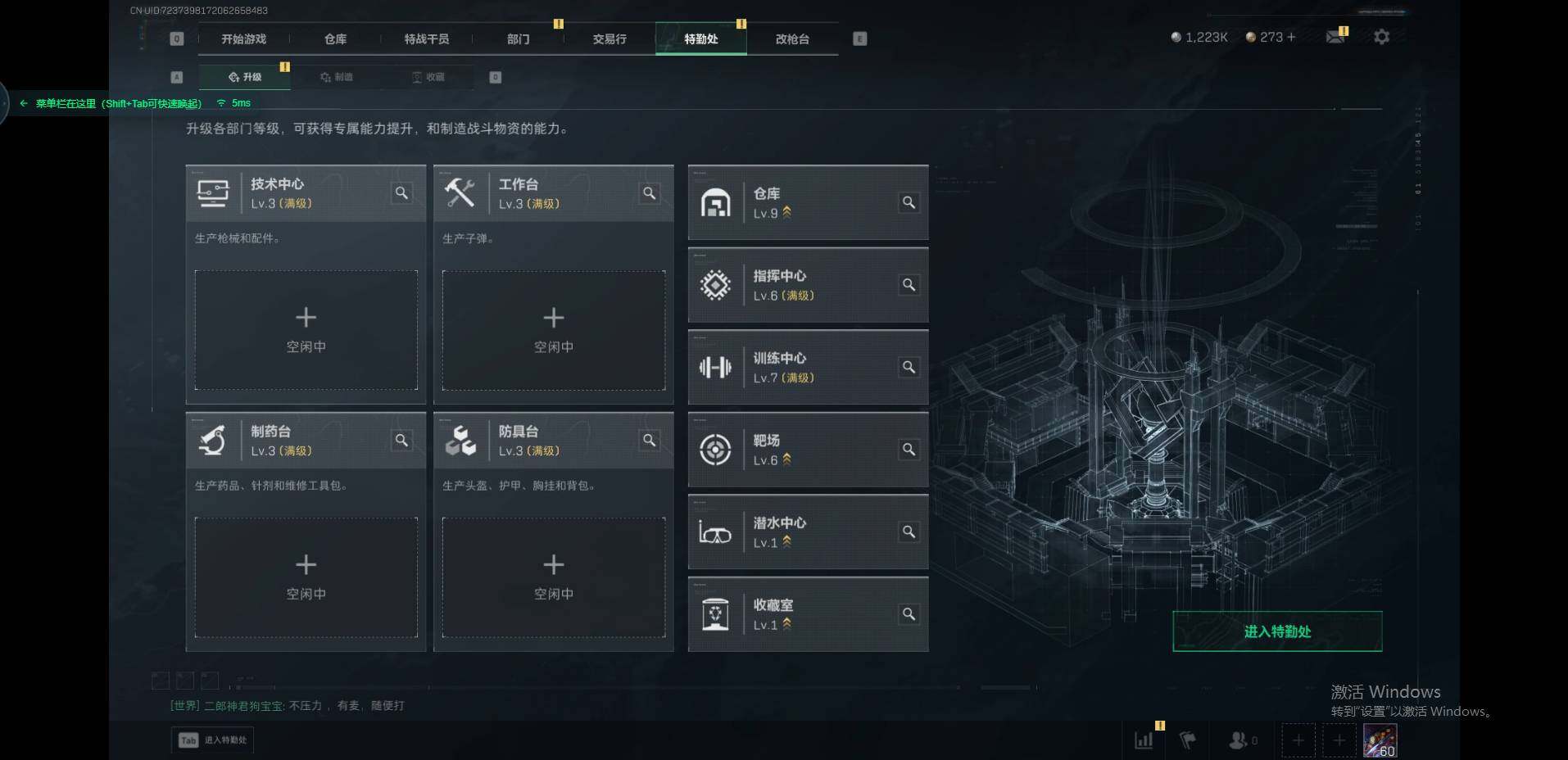
Task: Click the magnifier icon on 工作台
Action: (649, 193)
